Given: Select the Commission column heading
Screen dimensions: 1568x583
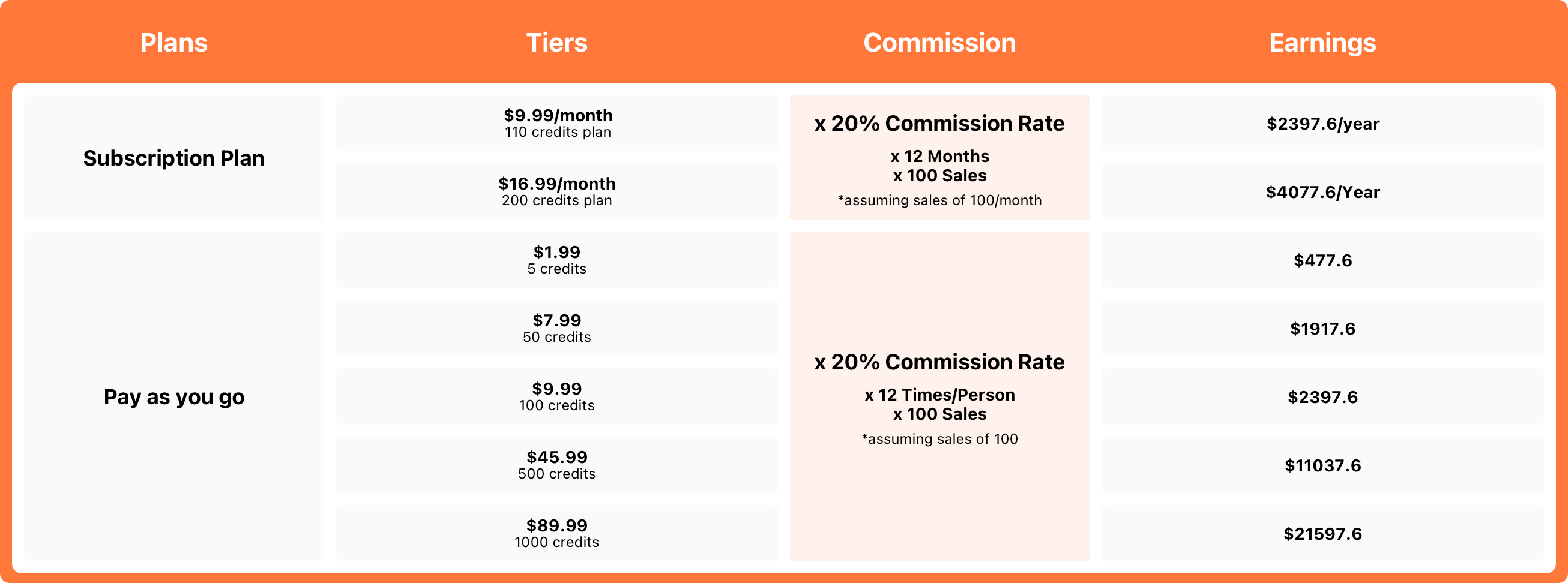Looking at the screenshot, I should tap(939, 43).
